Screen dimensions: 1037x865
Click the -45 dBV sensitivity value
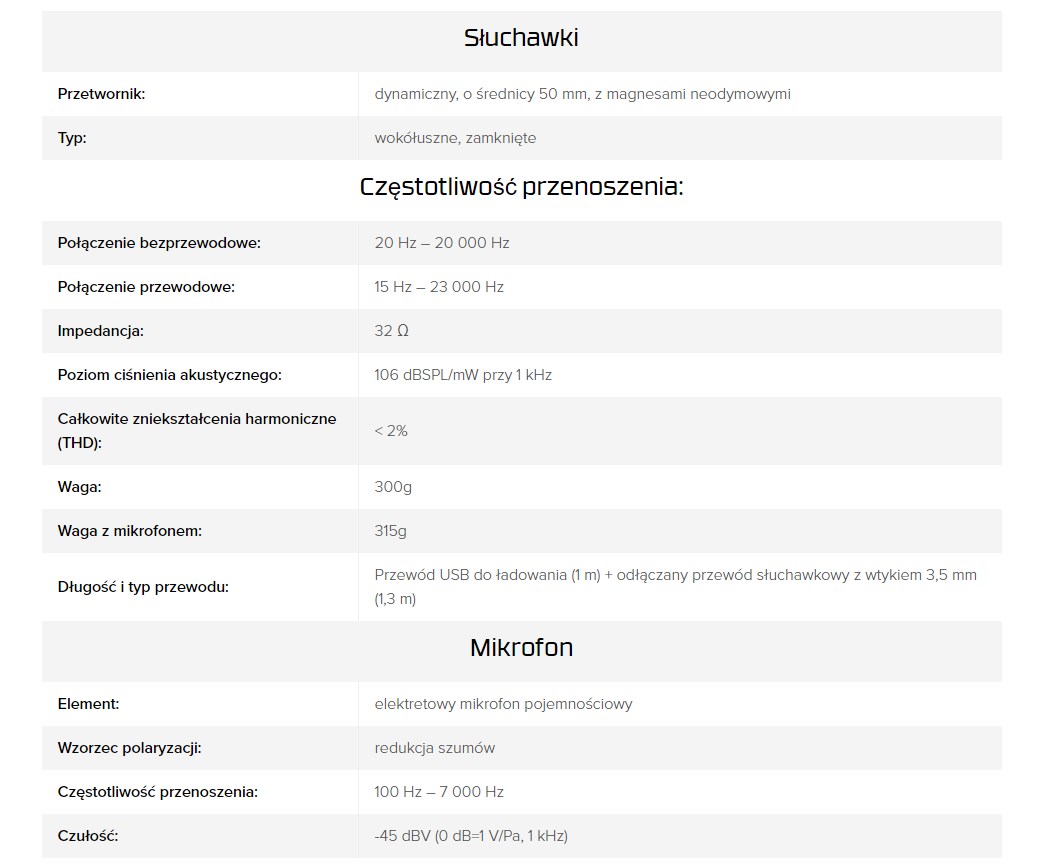[x=471, y=836]
